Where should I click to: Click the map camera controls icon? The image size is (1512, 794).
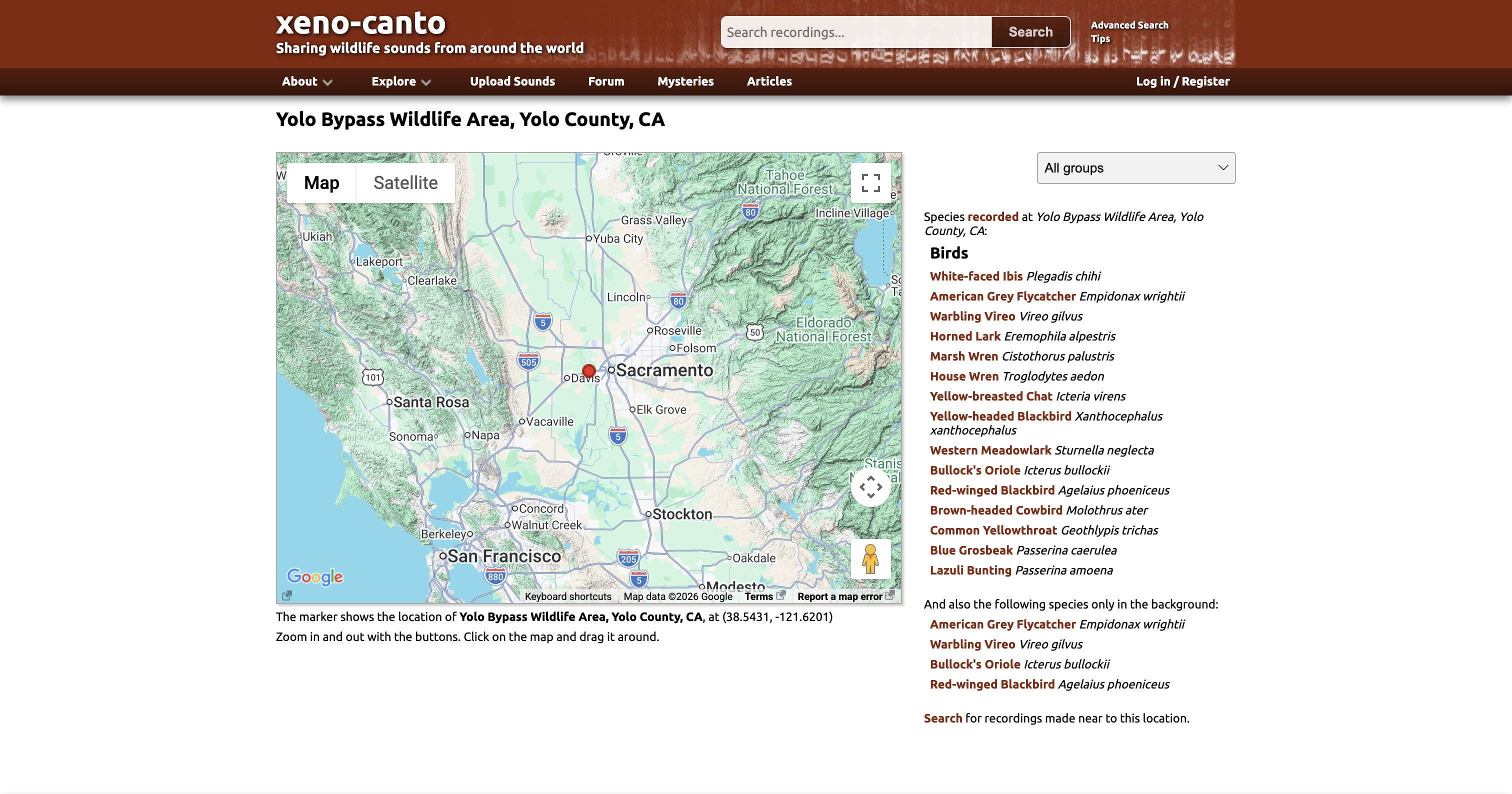click(x=870, y=486)
